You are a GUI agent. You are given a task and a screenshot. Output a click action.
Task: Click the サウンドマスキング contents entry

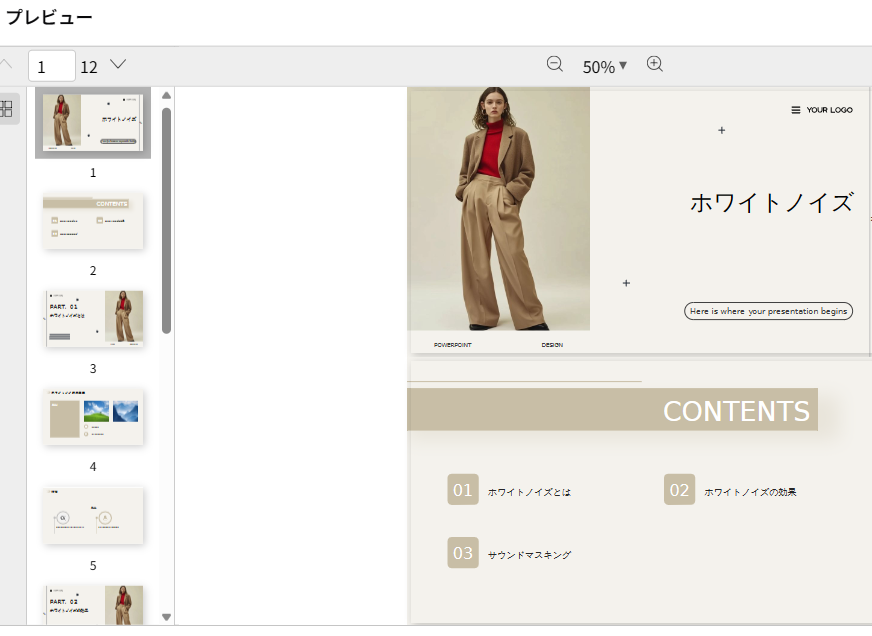coord(529,555)
